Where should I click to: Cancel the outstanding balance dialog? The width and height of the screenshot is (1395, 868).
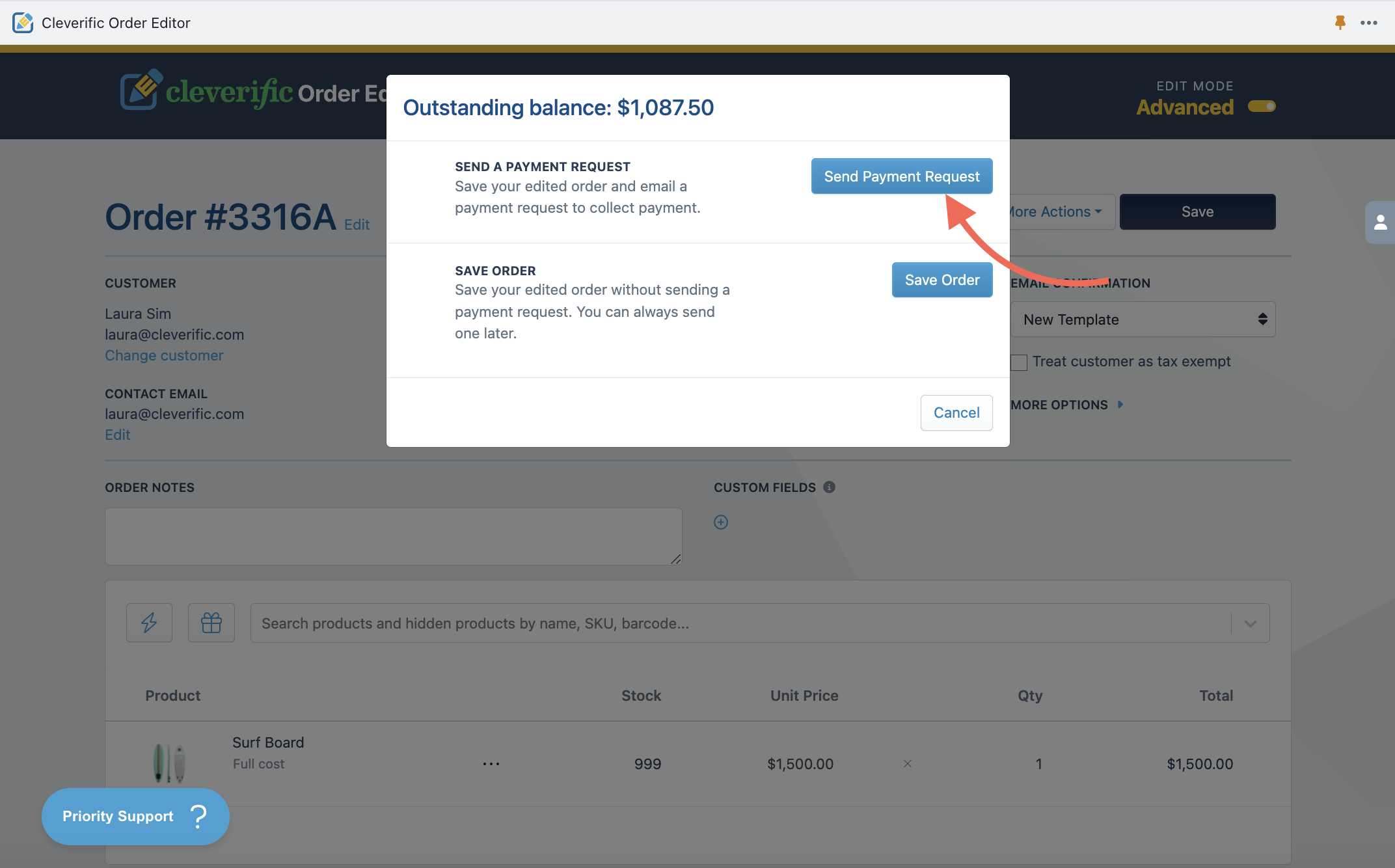(x=956, y=413)
